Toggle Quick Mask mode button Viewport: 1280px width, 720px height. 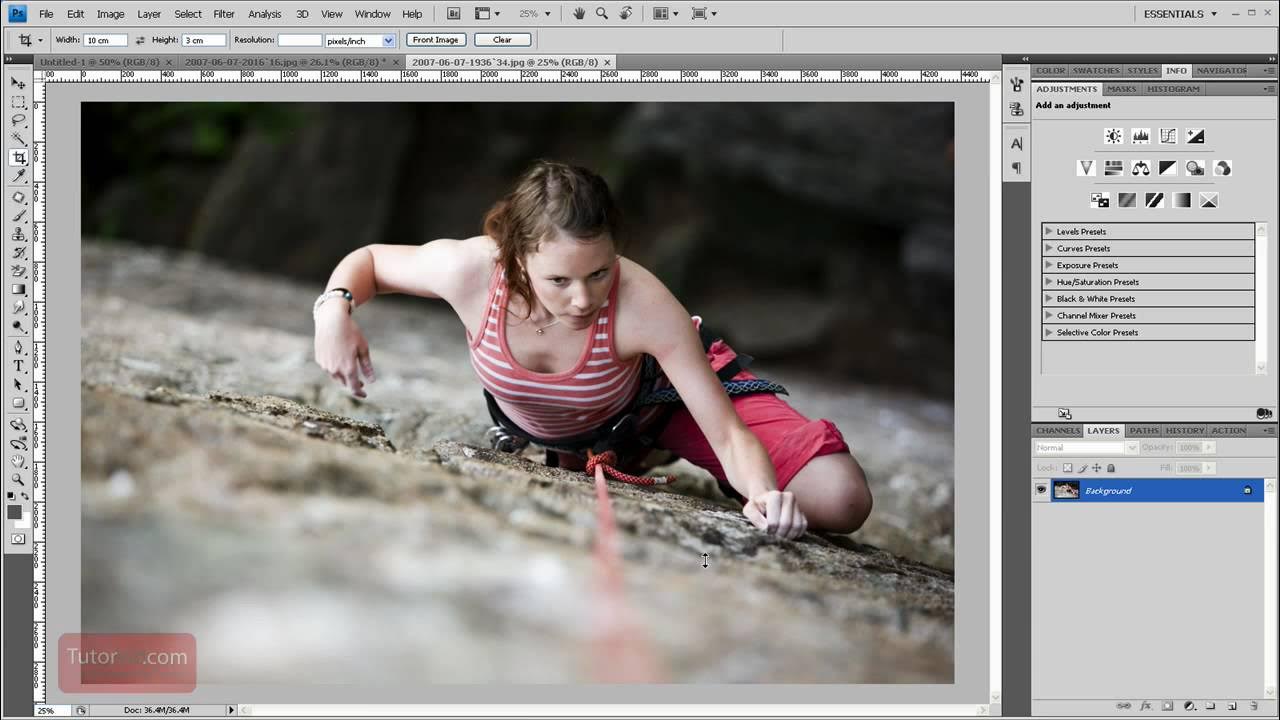(18, 539)
